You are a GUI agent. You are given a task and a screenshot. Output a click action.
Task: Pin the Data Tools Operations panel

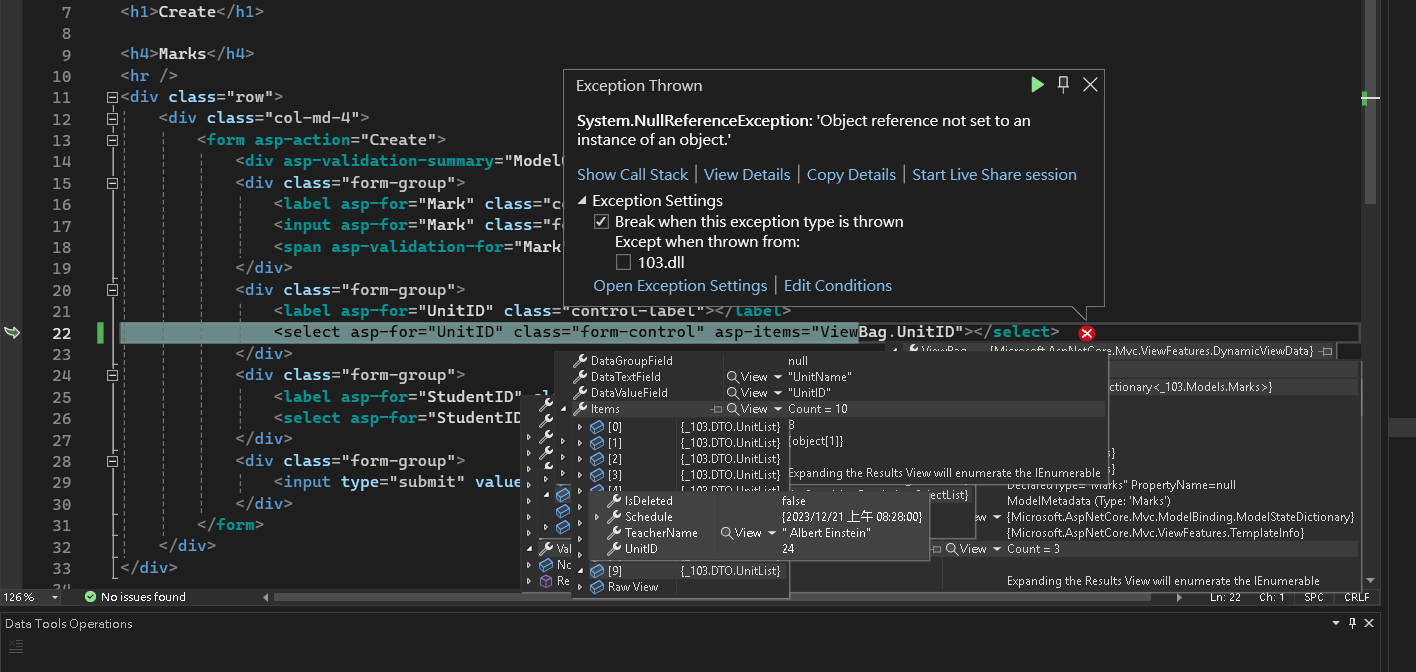pos(1352,623)
